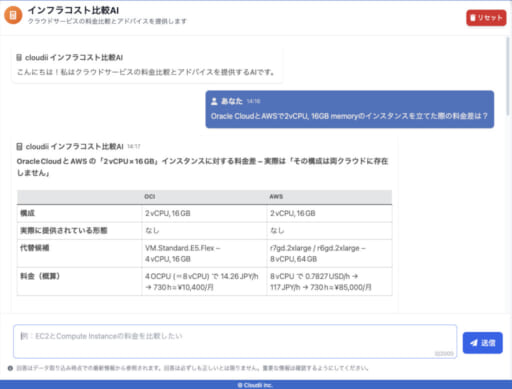512x389 pixels.
Task: Click the disclaimer text below the input
Action: click(x=193, y=368)
